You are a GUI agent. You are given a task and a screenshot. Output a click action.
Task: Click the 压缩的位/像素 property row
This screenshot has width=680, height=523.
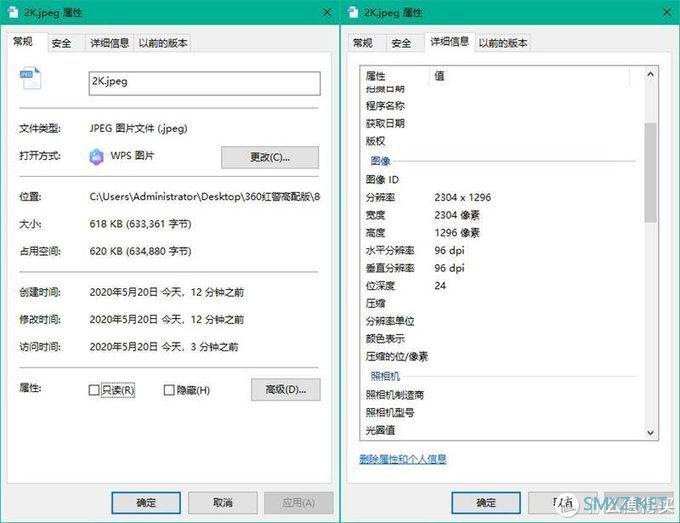[x=502, y=356]
